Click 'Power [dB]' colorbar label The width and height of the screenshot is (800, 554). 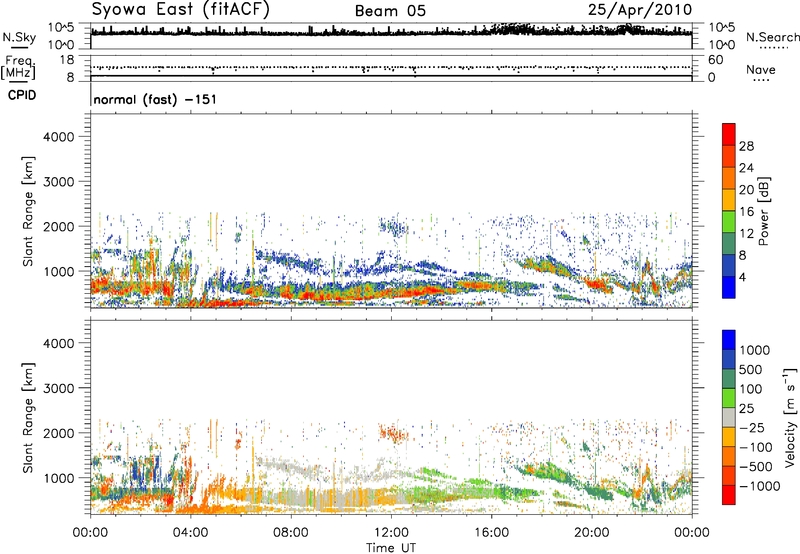coord(763,211)
